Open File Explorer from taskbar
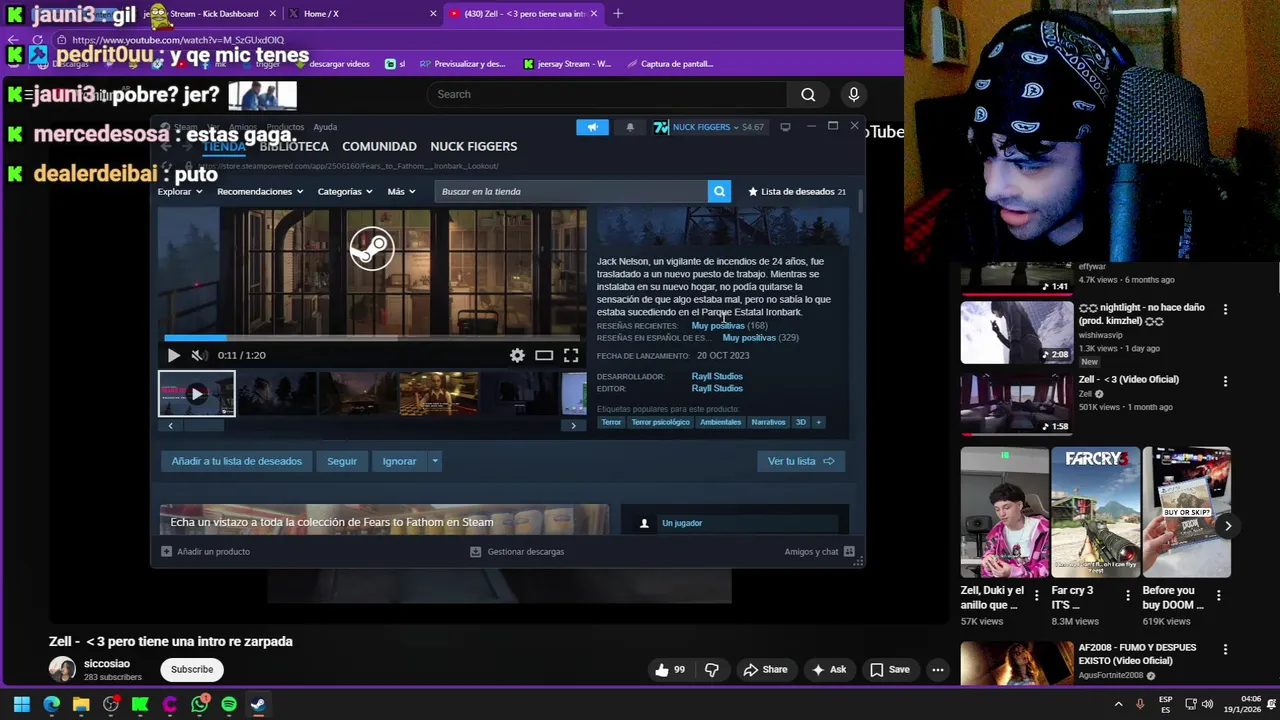 (x=81, y=704)
